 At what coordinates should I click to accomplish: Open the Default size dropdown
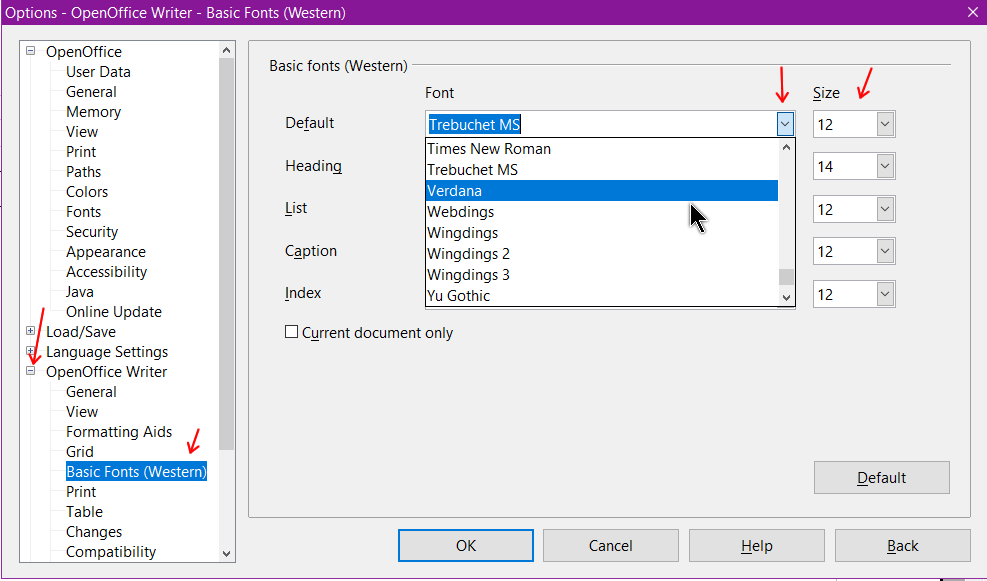pos(885,124)
